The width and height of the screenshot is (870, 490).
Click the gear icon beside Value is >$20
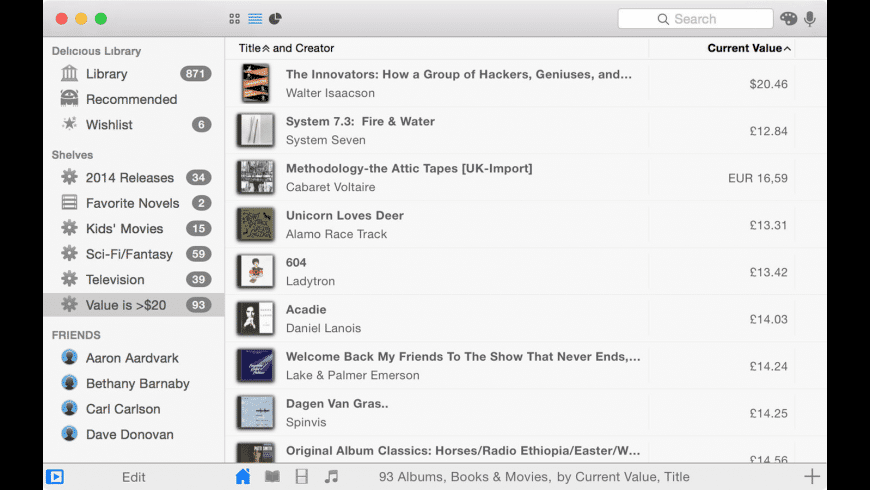69,305
